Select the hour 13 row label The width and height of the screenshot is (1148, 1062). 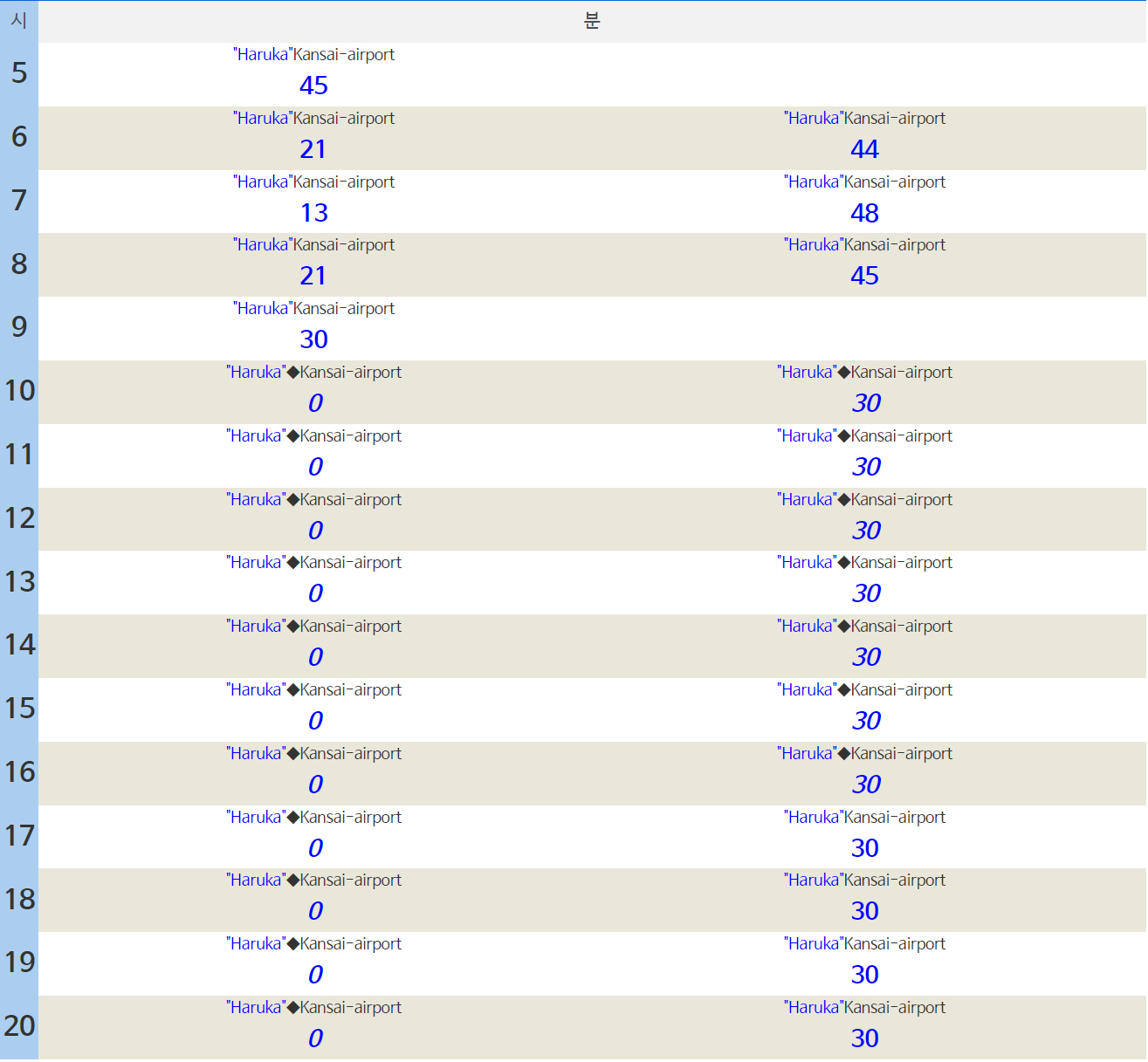[x=19, y=582]
